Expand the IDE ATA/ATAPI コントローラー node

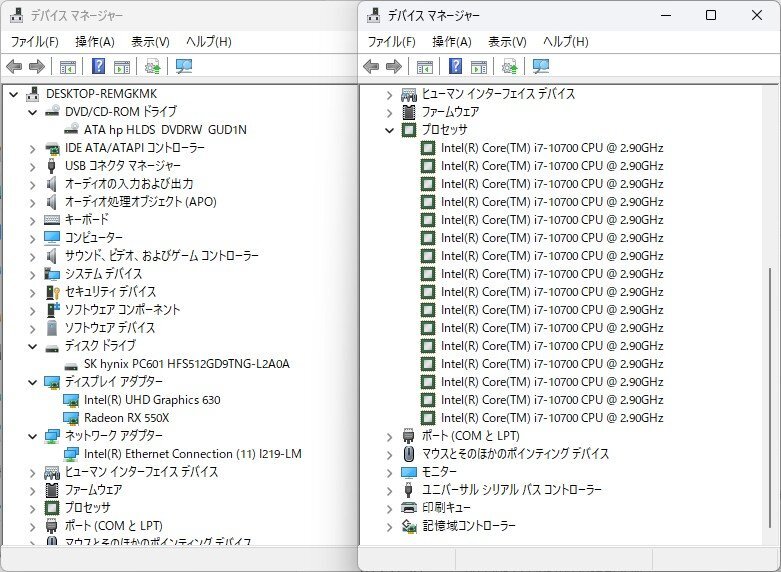tap(33, 148)
